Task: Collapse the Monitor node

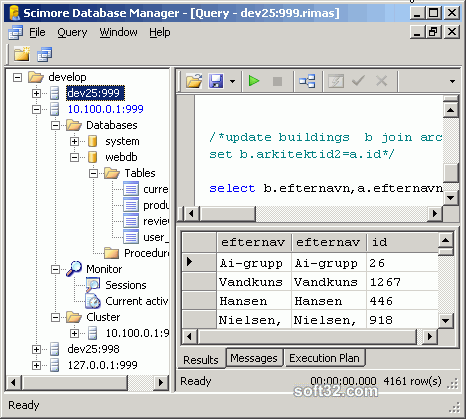Action: pos(55,269)
